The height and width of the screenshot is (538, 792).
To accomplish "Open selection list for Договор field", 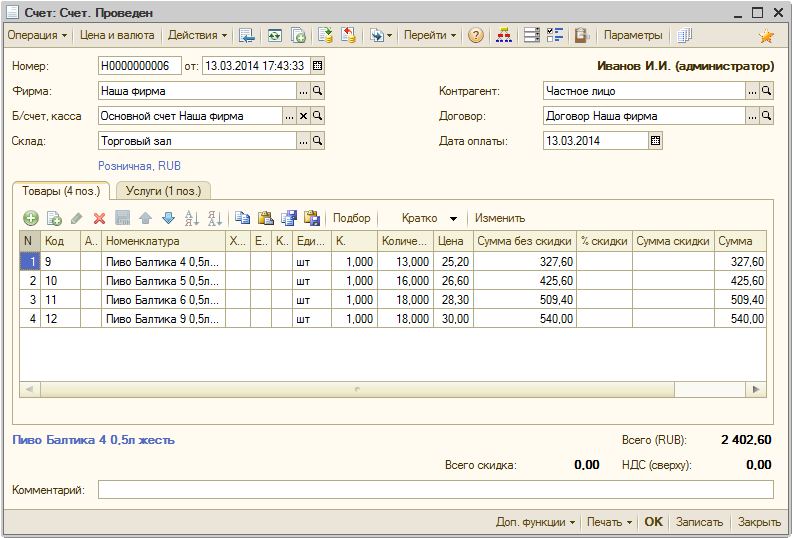I will 753,116.
